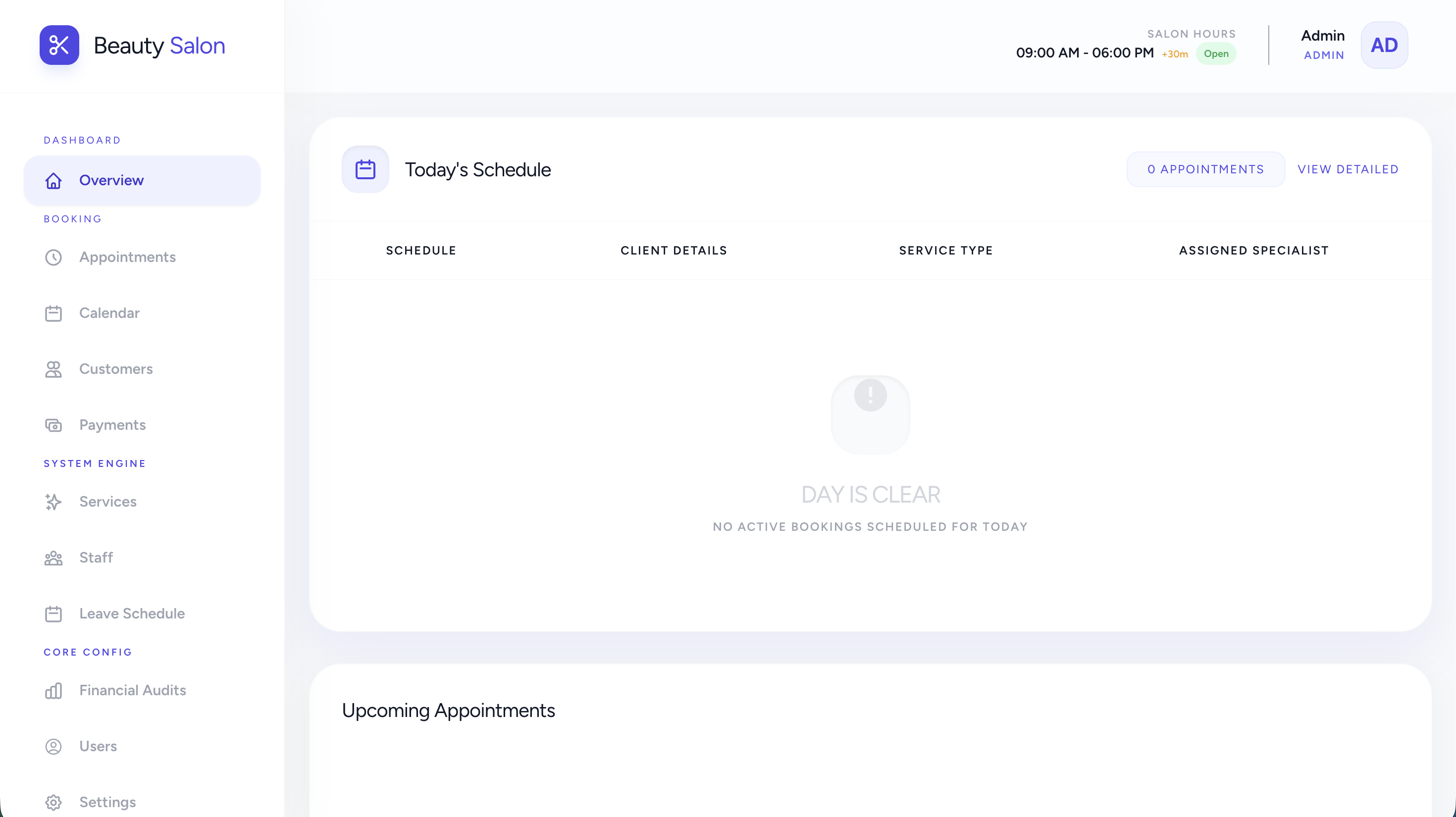
Task: Click the Users profile icon
Action: coord(53,747)
